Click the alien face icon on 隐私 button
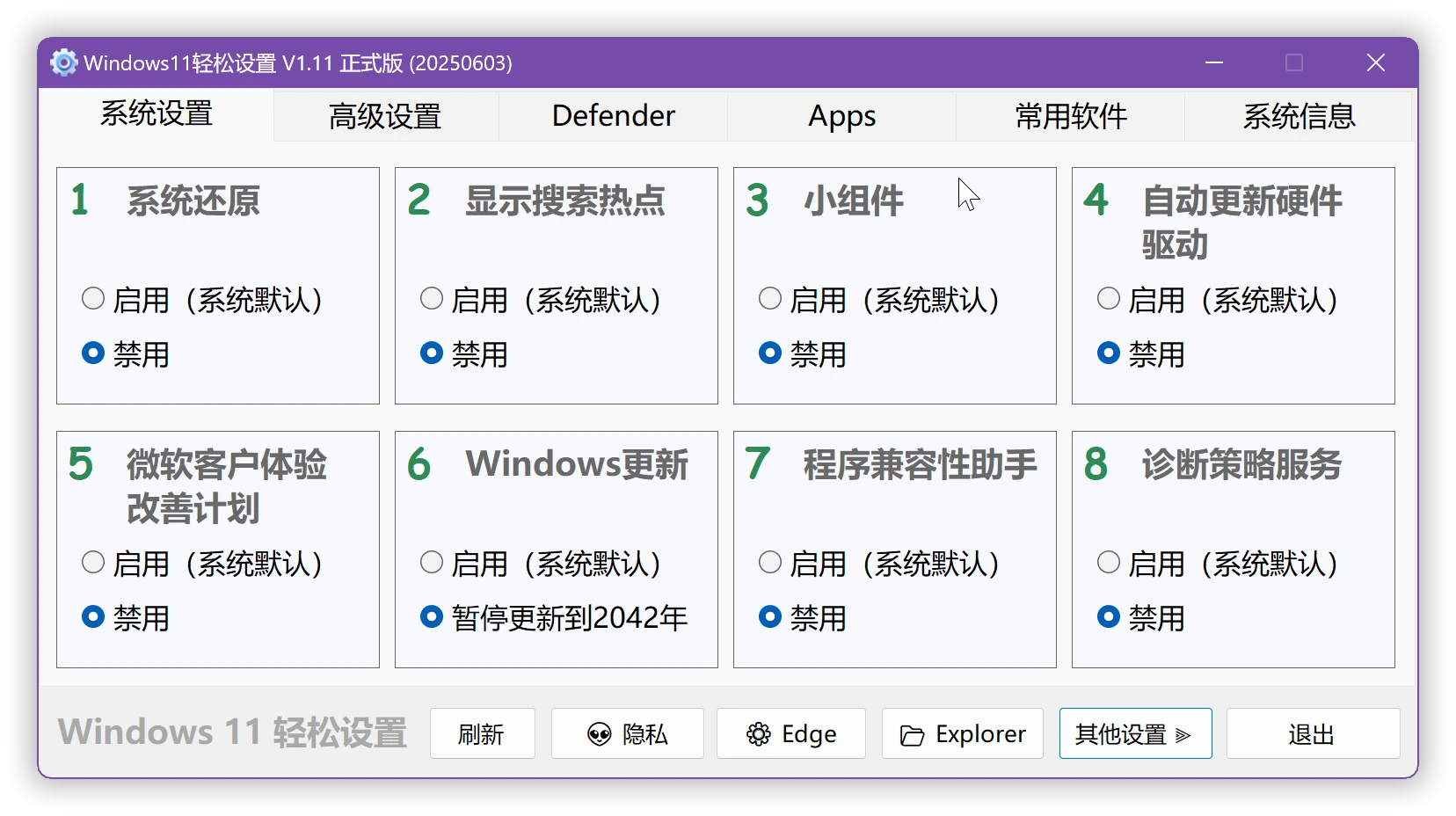The width and height of the screenshot is (1456, 816). (x=599, y=734)
